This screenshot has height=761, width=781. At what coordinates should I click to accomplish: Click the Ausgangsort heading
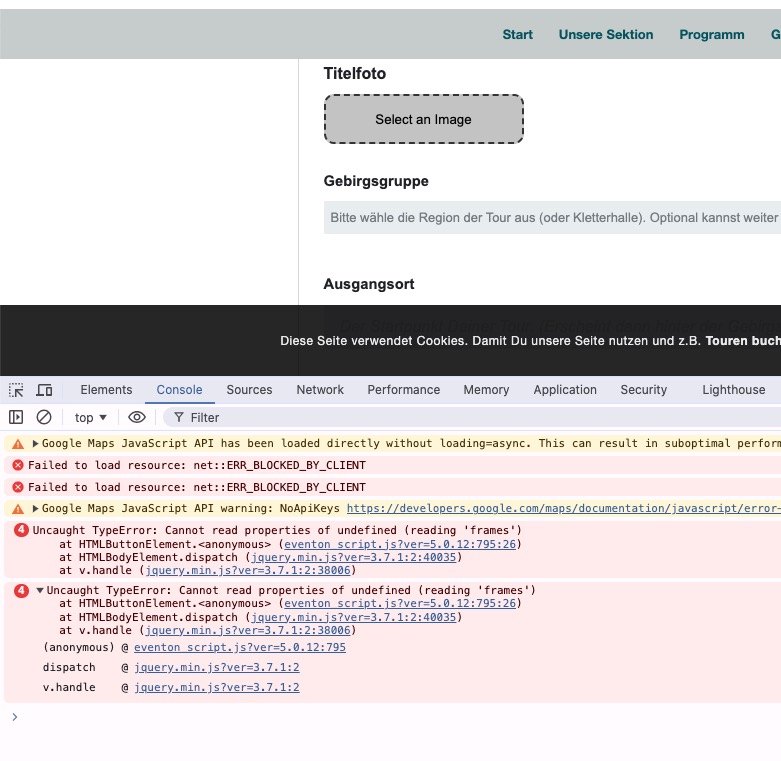click(x=369, y=284)
